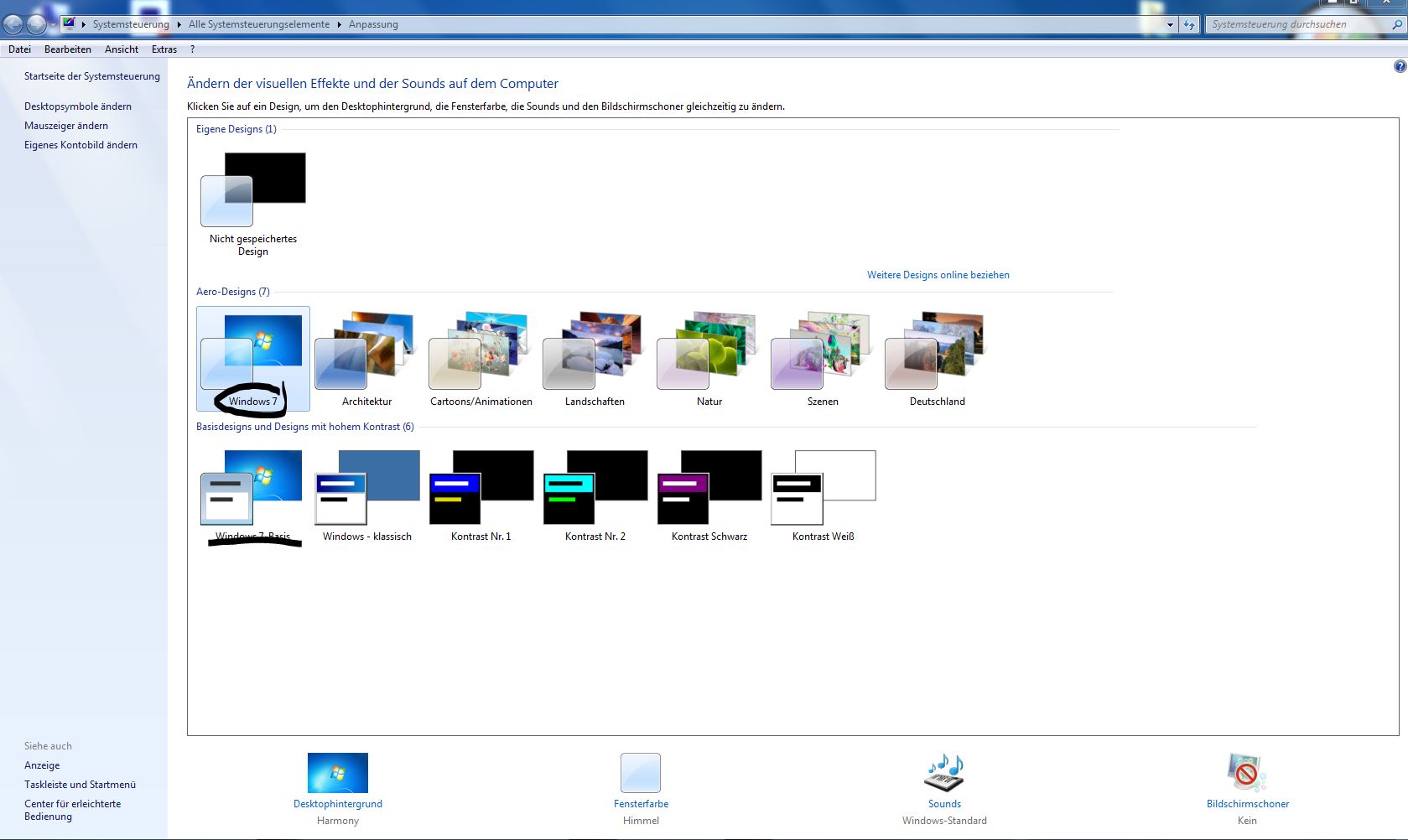Click the control panel address bar icon
Screen dimensions: 1408x840
(x=69, y=23)
